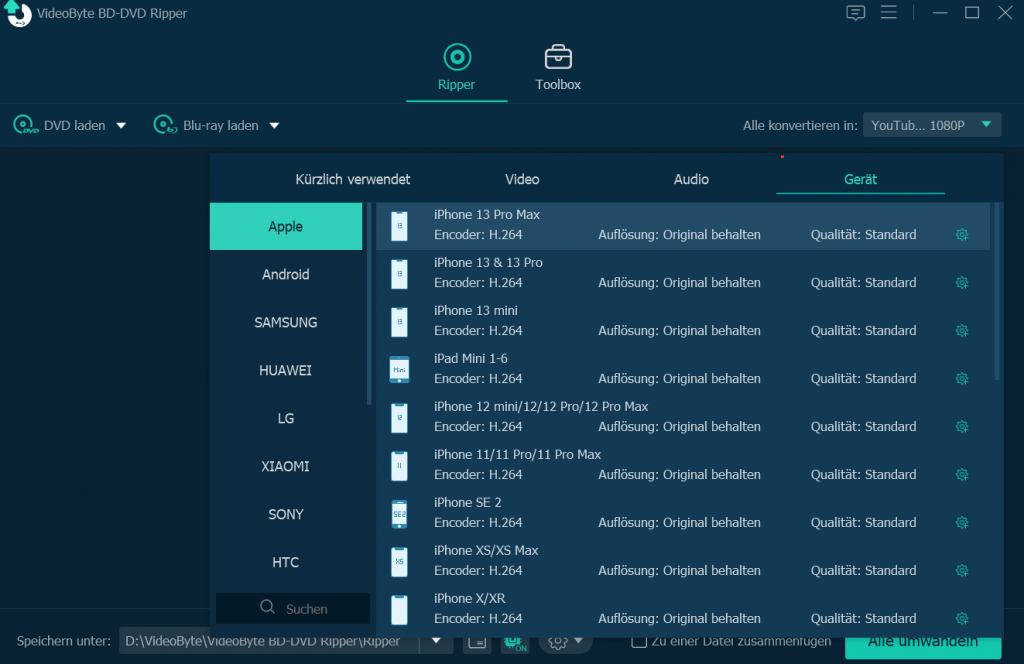1024x664 pixels.
Task: Open the output folder icon at bottom
Action: pyautogui.click(x=477, y=641)
